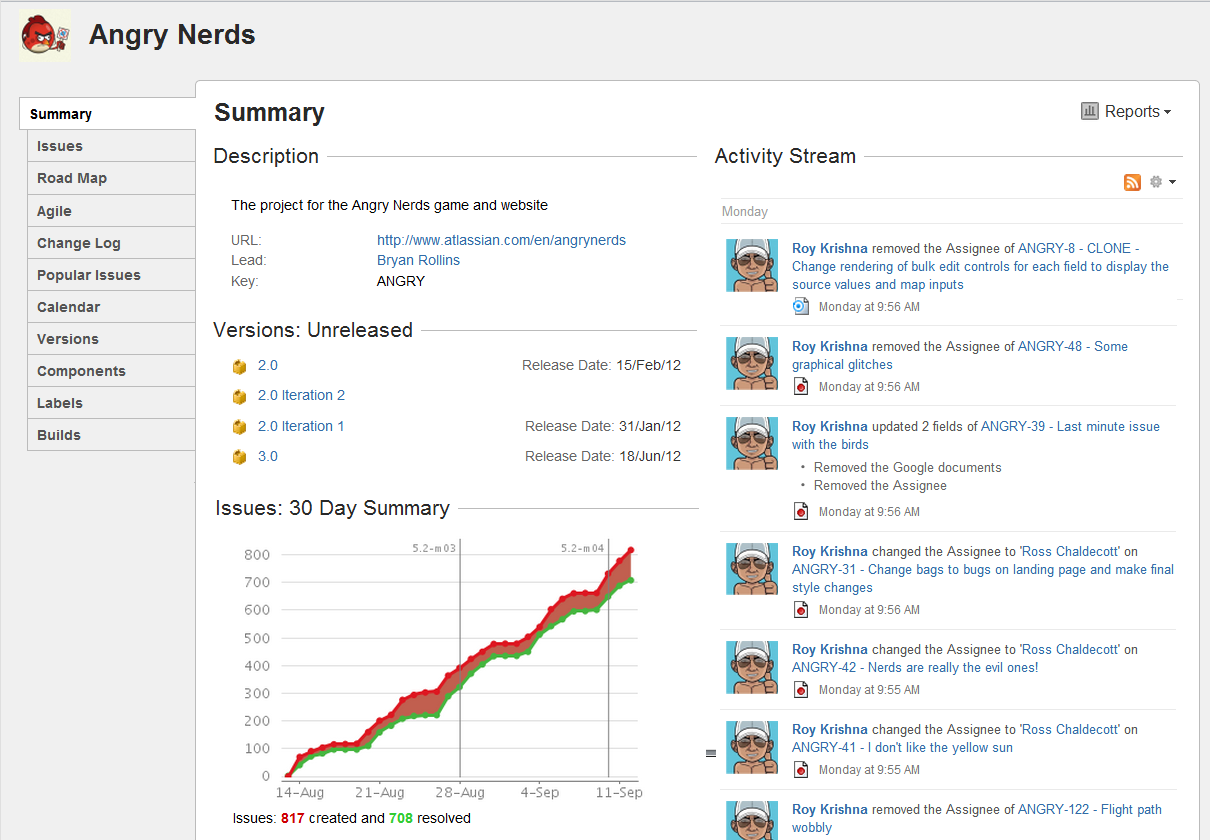Click the bug icon under ANGRY-39 entry

coord(800,511)
